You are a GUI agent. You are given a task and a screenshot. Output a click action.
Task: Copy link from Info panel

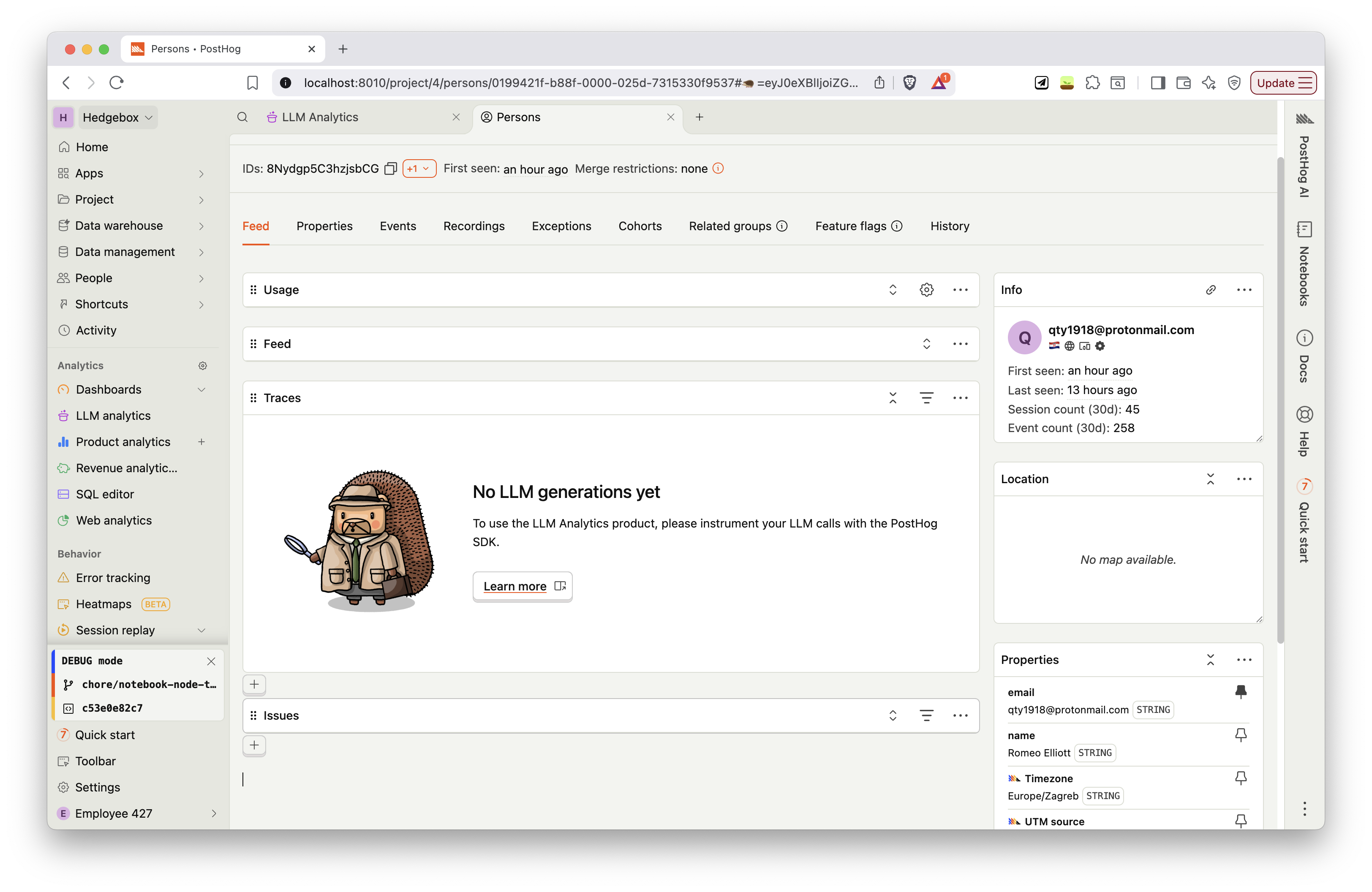pyautogui.click(x=1211, y=290)
